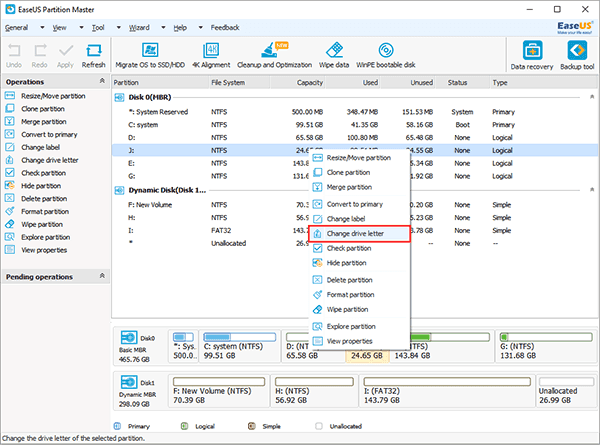Select Explore partition in Operations panel
Screen dimensions: 600x445
(x=38, y=237)
